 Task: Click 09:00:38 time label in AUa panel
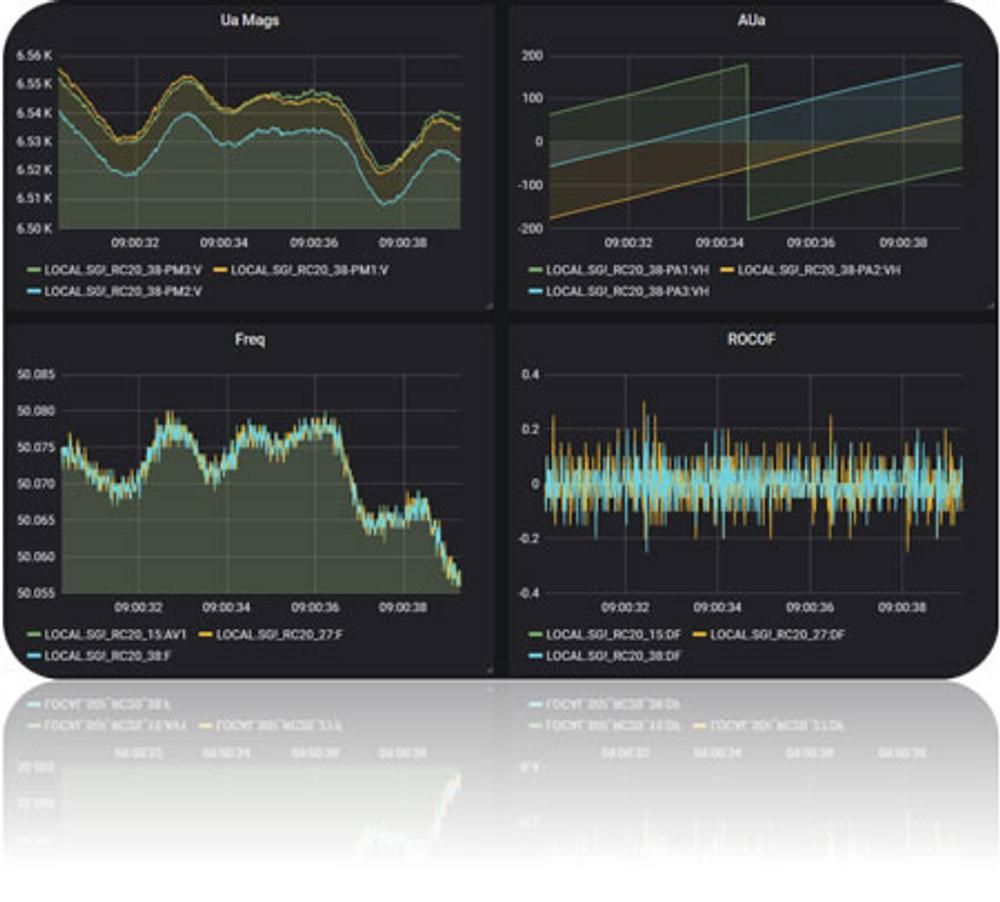click(x=903, y=242)
